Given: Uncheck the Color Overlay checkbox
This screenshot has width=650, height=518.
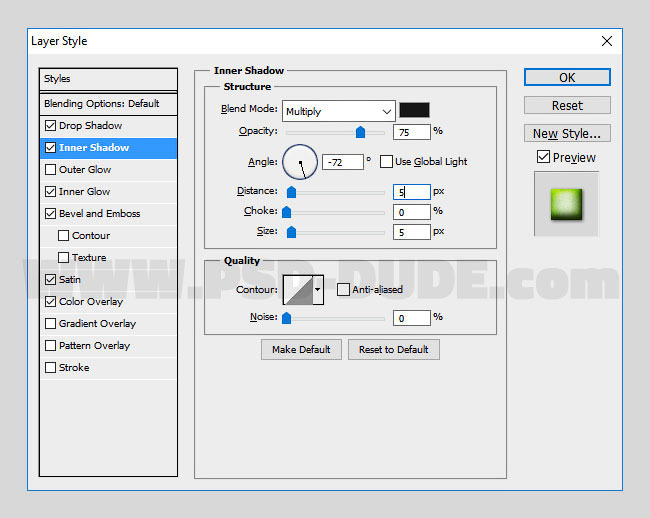Looking at the screenshot, I should (51, 301).
